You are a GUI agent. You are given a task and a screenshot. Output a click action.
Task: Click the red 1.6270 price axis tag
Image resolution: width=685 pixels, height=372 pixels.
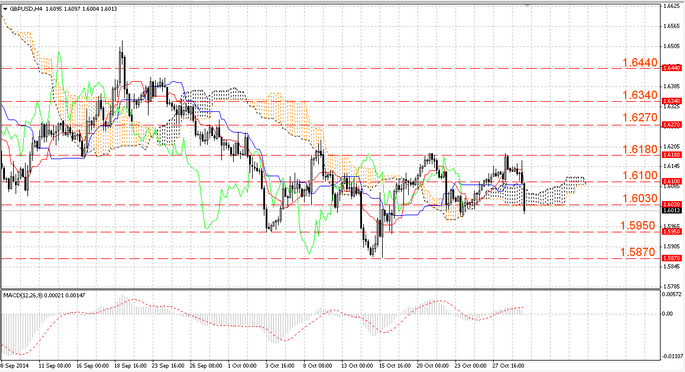point(672,125)
